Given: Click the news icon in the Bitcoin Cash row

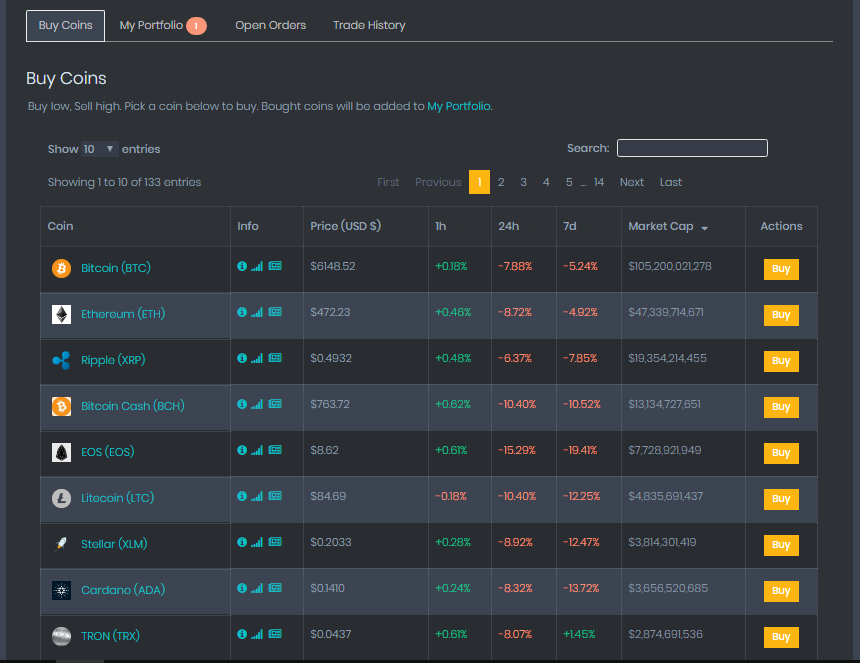Looking at the screenshot, I should click(275, 404).
